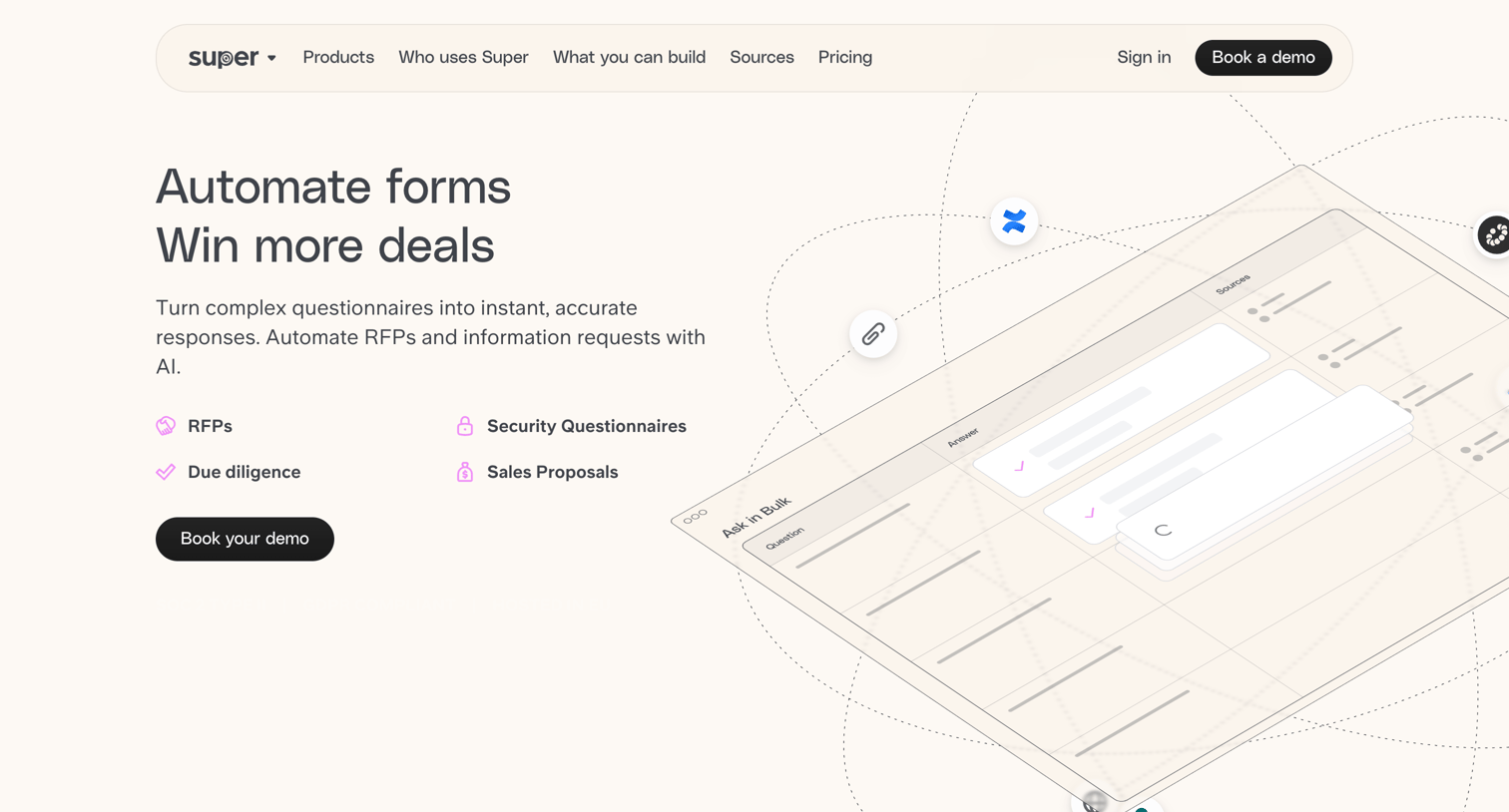Select the RFPs label text
Viewport: 1509px width, 812px height.
tap(210, 426)
